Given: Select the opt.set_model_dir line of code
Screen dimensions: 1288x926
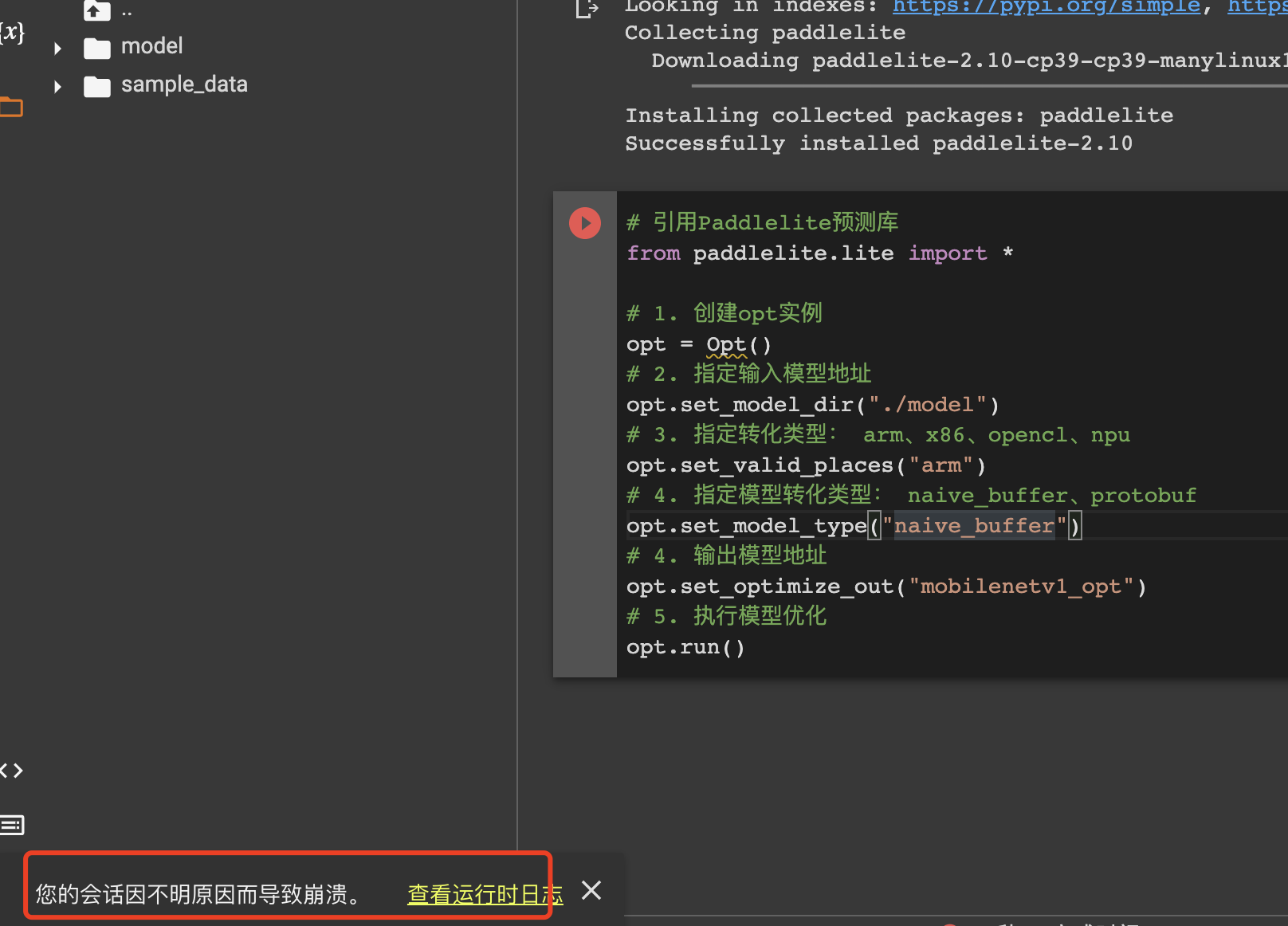Looking at the screenshot, I should point(811,404).
